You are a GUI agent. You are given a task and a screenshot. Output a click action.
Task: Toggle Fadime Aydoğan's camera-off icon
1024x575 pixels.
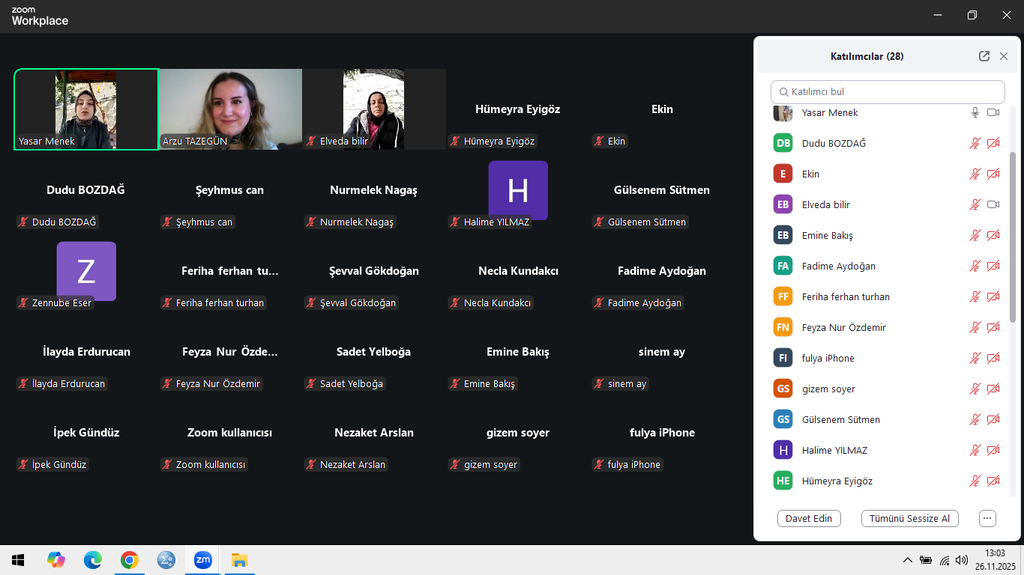pos(993,266)
